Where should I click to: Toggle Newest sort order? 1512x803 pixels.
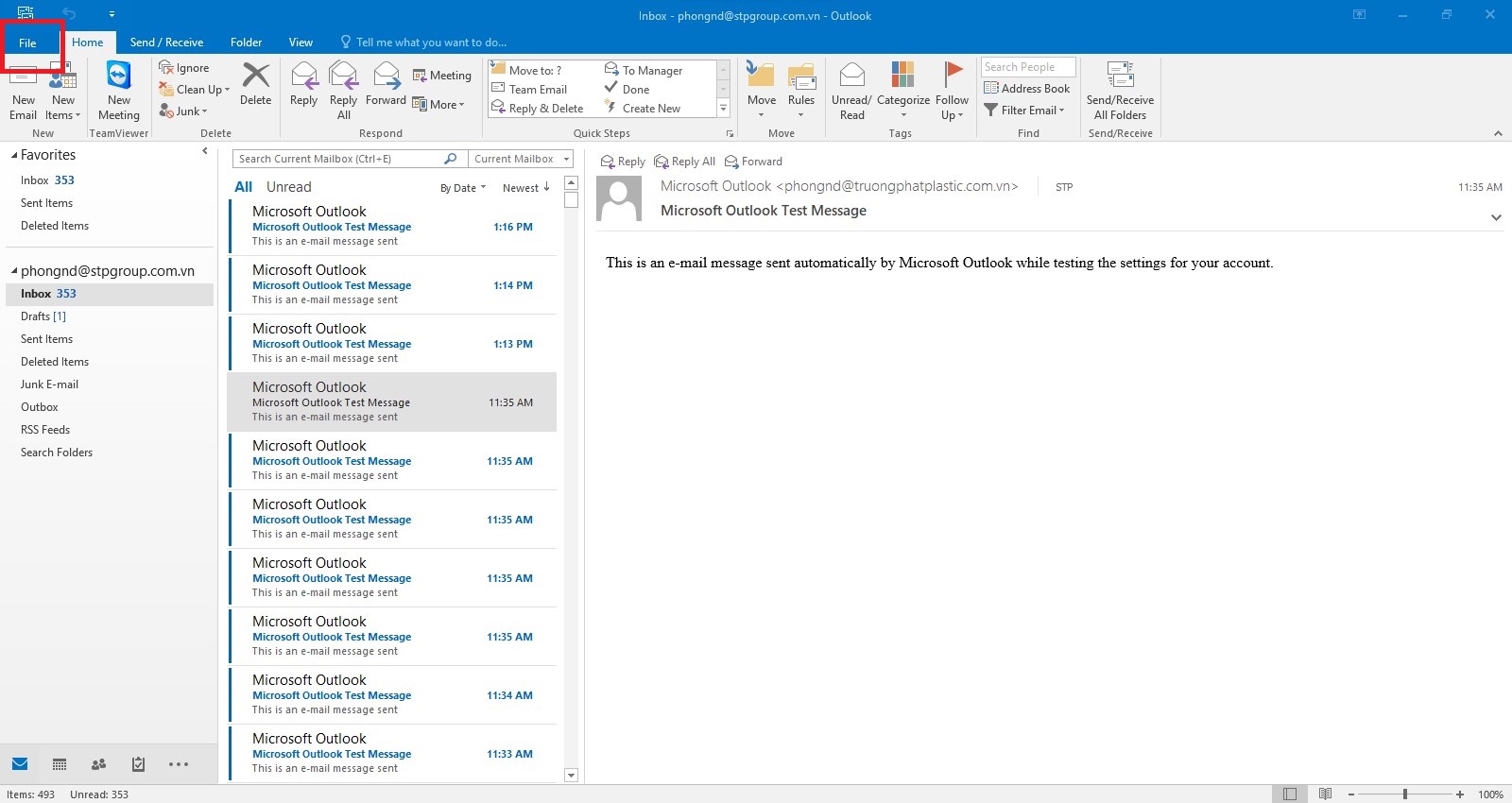(x=525, y=188)
